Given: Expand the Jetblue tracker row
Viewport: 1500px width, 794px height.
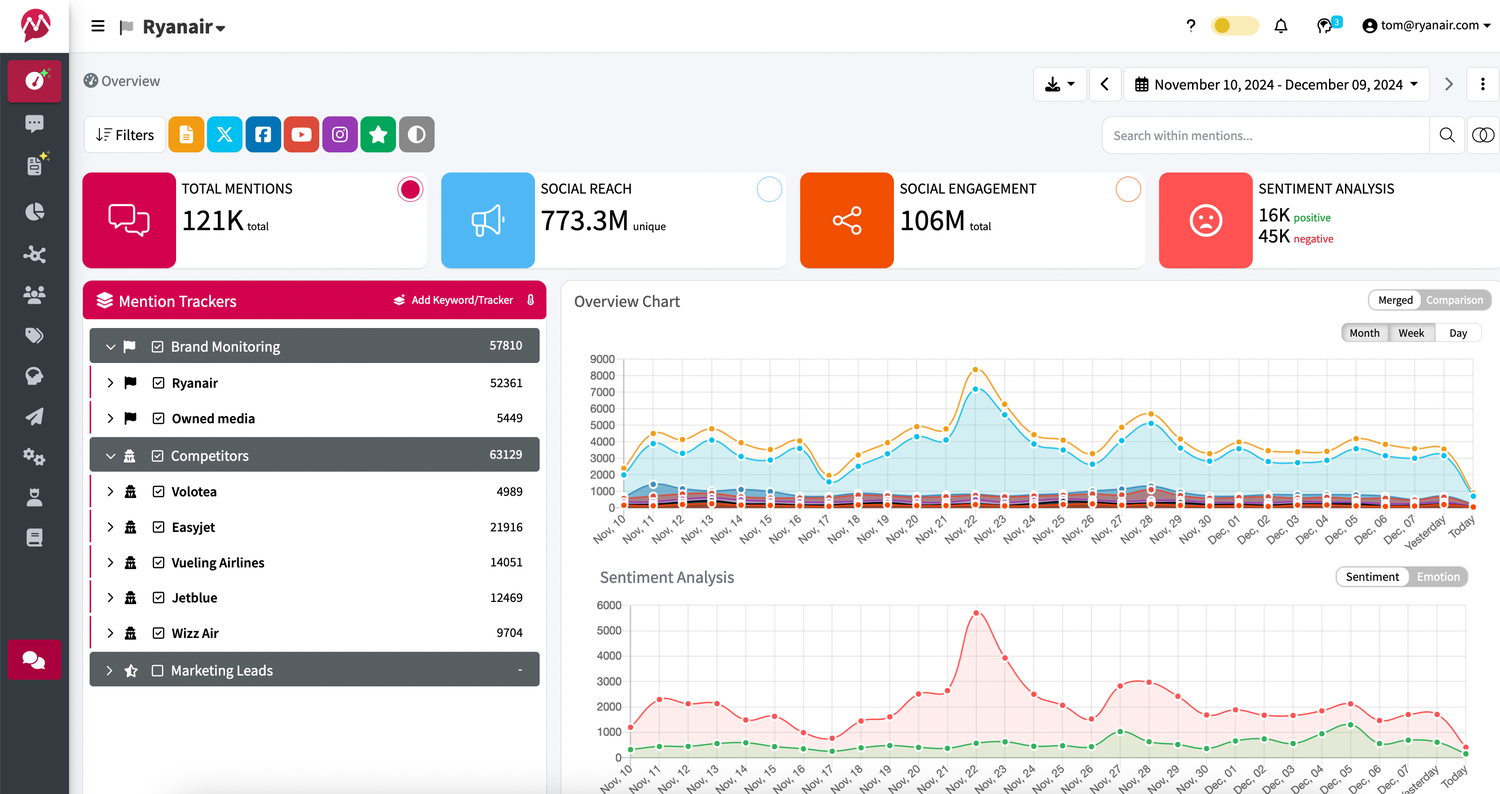Looking at the screenshot, I should coord(111,598).
